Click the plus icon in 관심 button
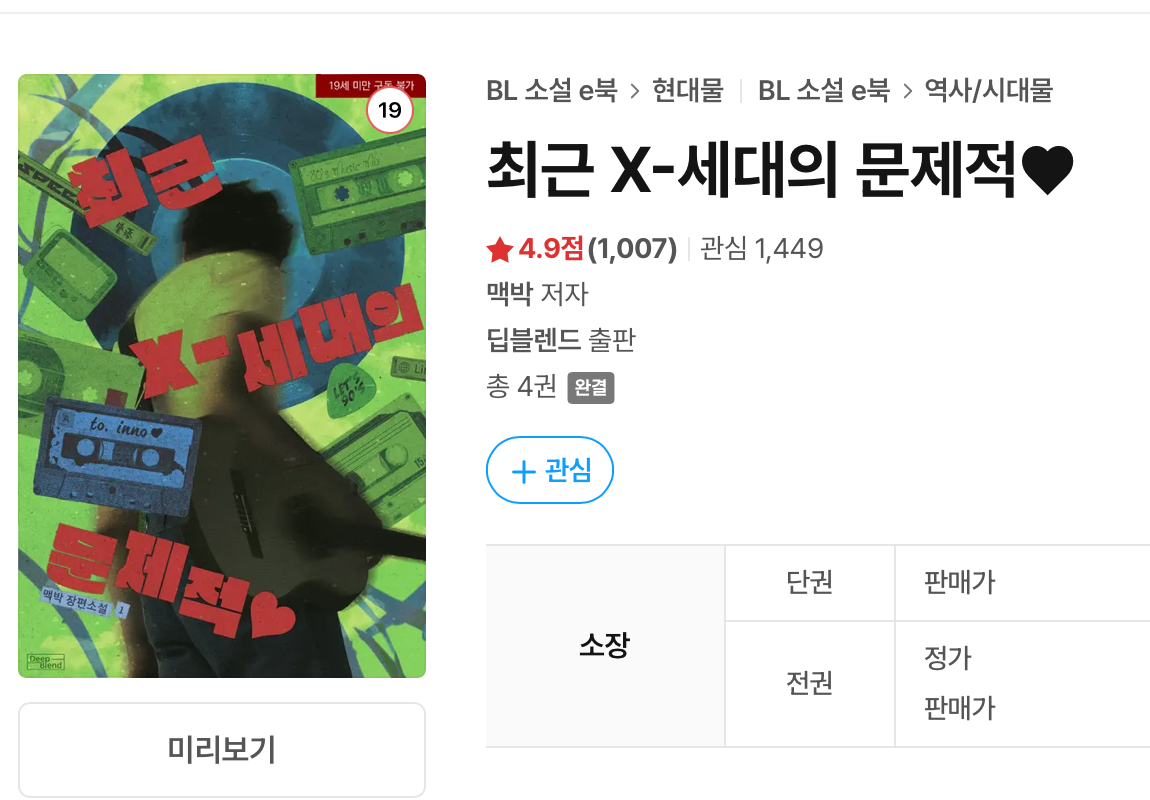The width and height of the screenshot is (1150, 800). point(523,471)
